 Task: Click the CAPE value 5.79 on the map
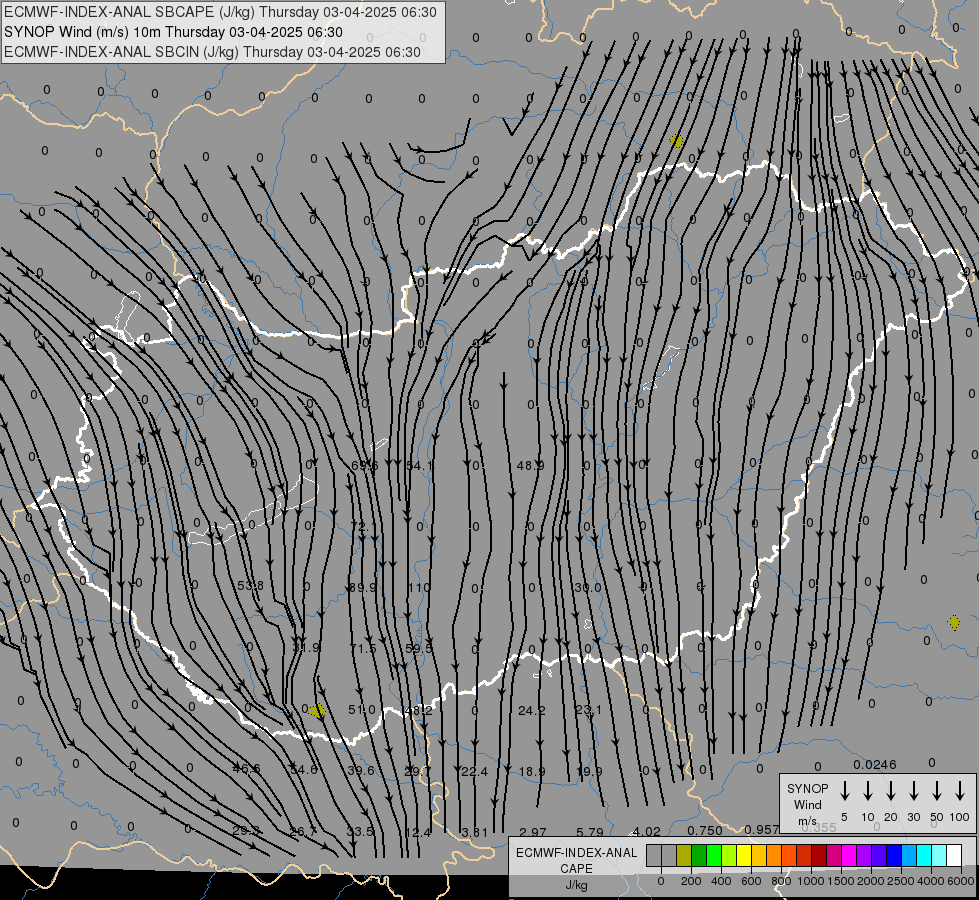click(589, 832)
